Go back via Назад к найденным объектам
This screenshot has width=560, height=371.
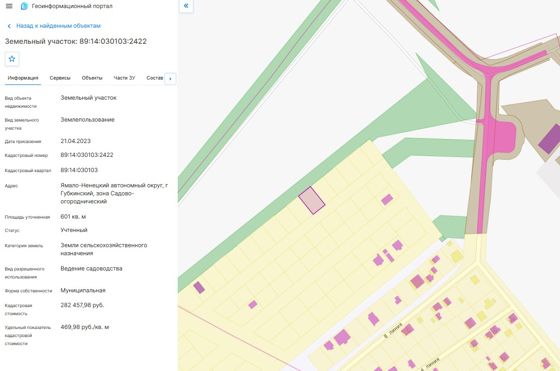click(x=59, y=26)
